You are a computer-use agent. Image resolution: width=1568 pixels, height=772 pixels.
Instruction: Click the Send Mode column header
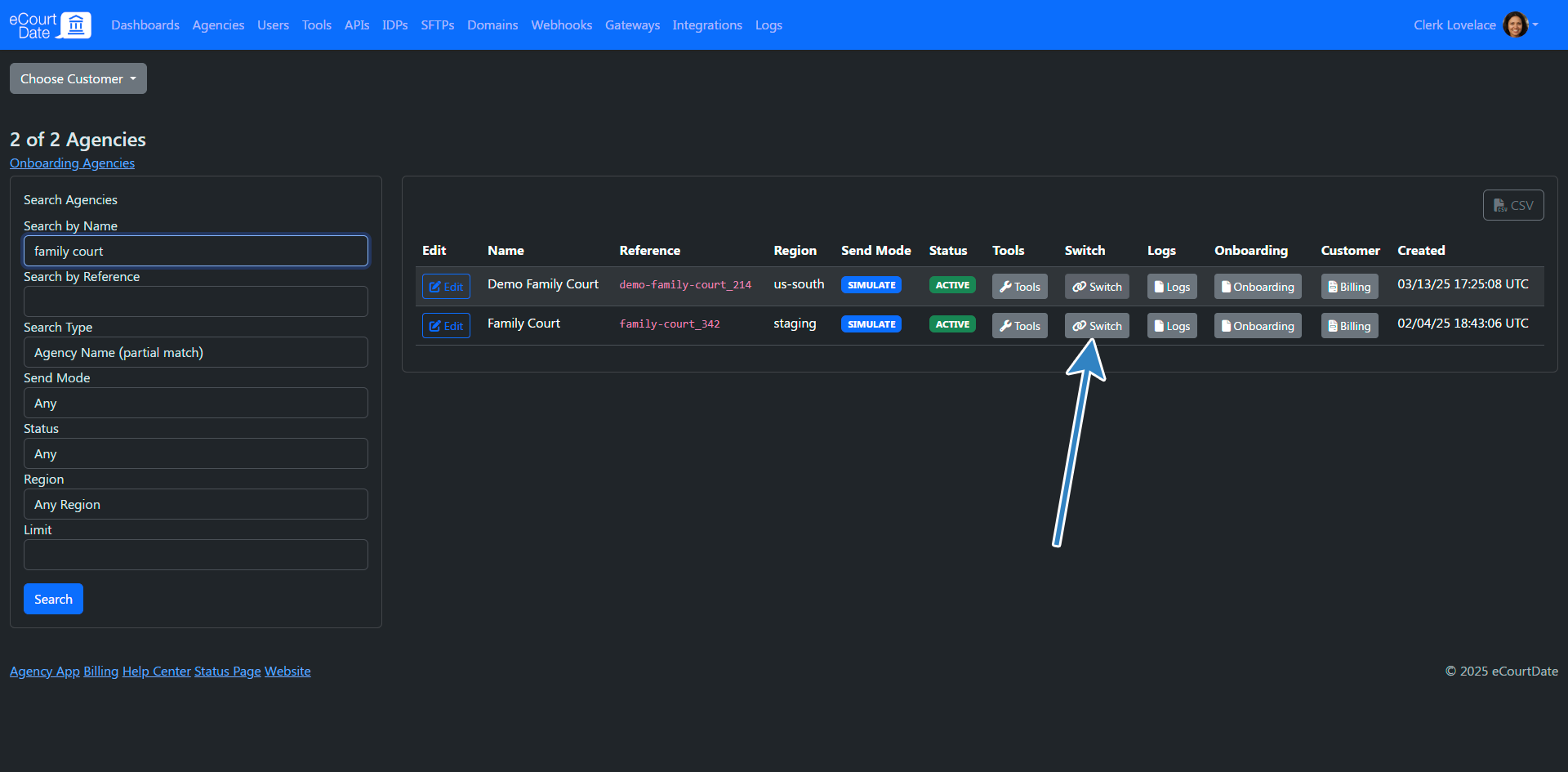pyautogui.click(x=876, y=250)
